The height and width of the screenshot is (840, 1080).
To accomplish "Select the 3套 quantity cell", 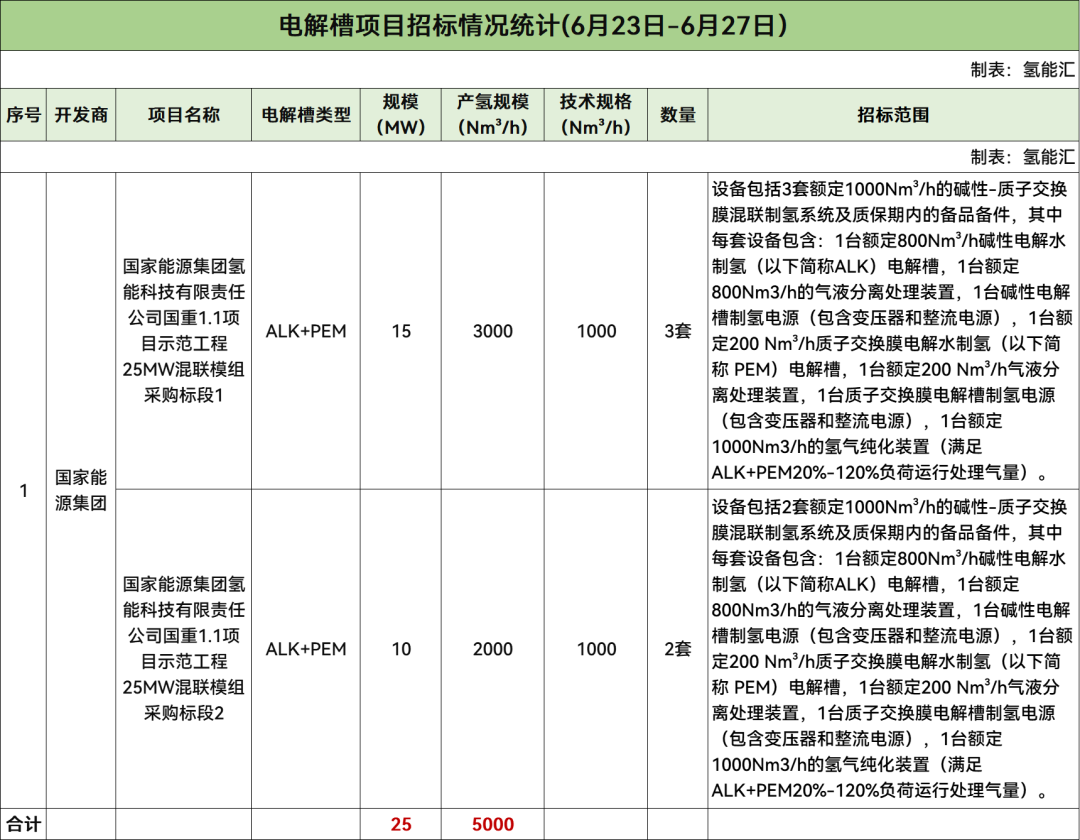I will point(677,331).
